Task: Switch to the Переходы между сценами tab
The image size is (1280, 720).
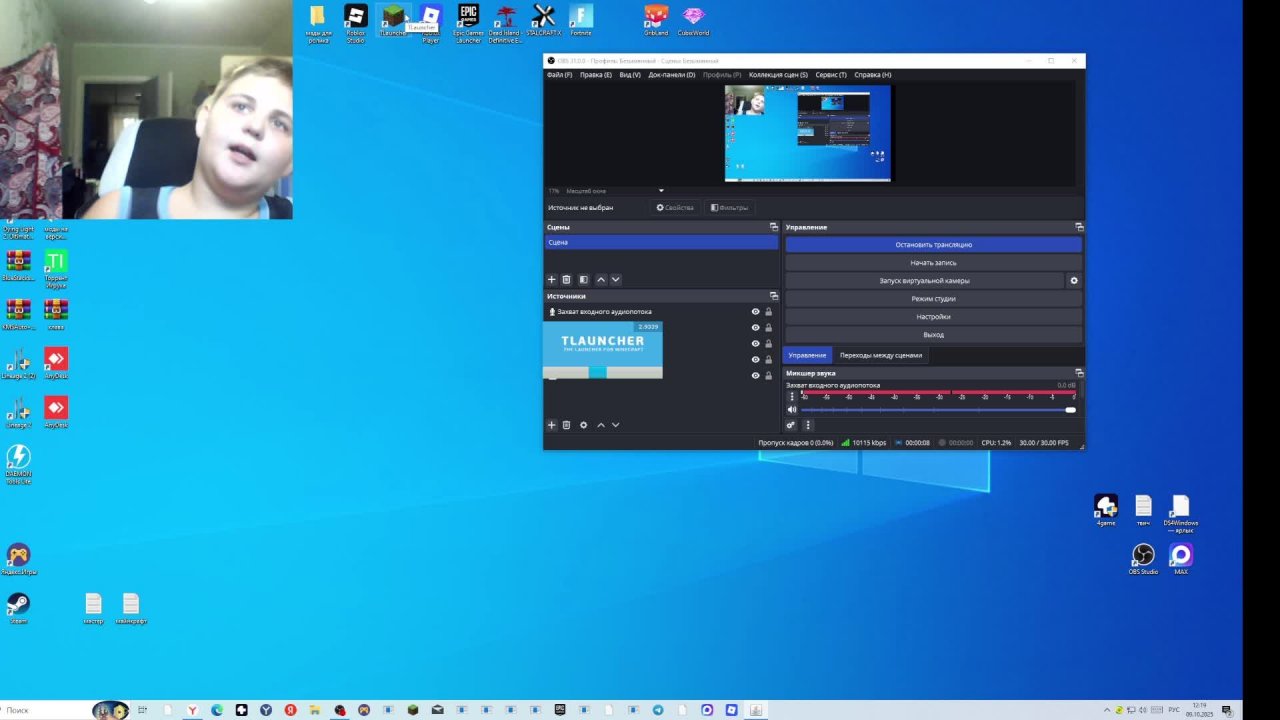Action: (881, 355)
